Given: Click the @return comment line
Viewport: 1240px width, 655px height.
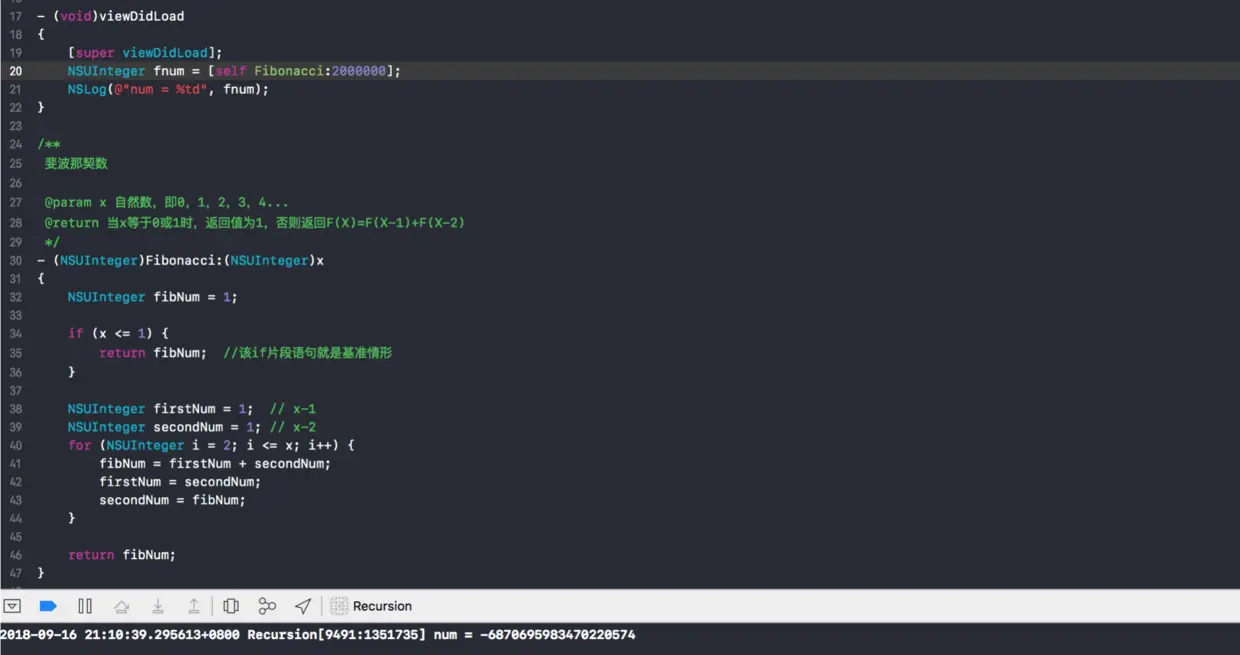Looking at the screenshot, I should [255, 222].
